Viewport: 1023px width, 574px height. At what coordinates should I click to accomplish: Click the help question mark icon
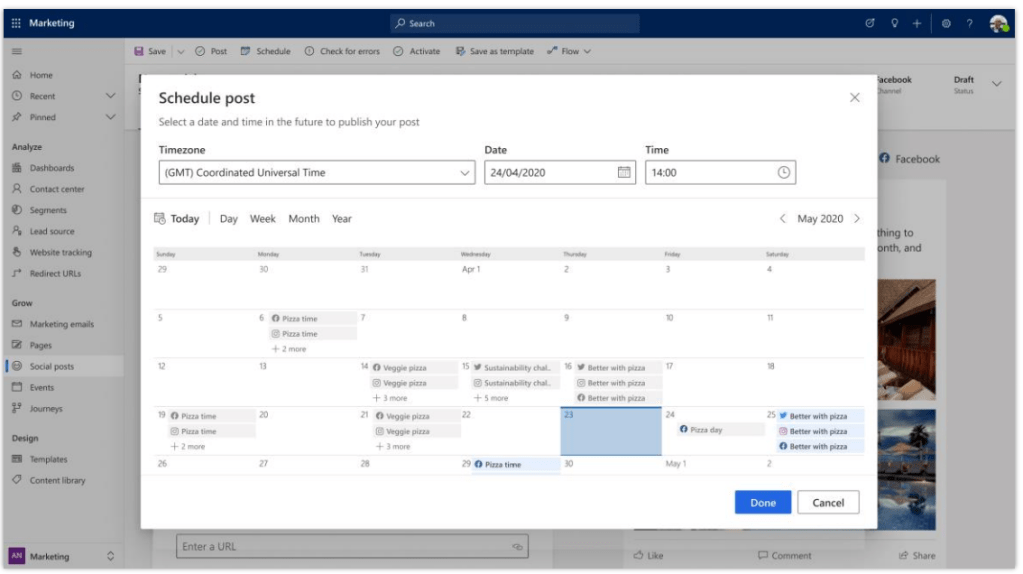coord(969,23)
